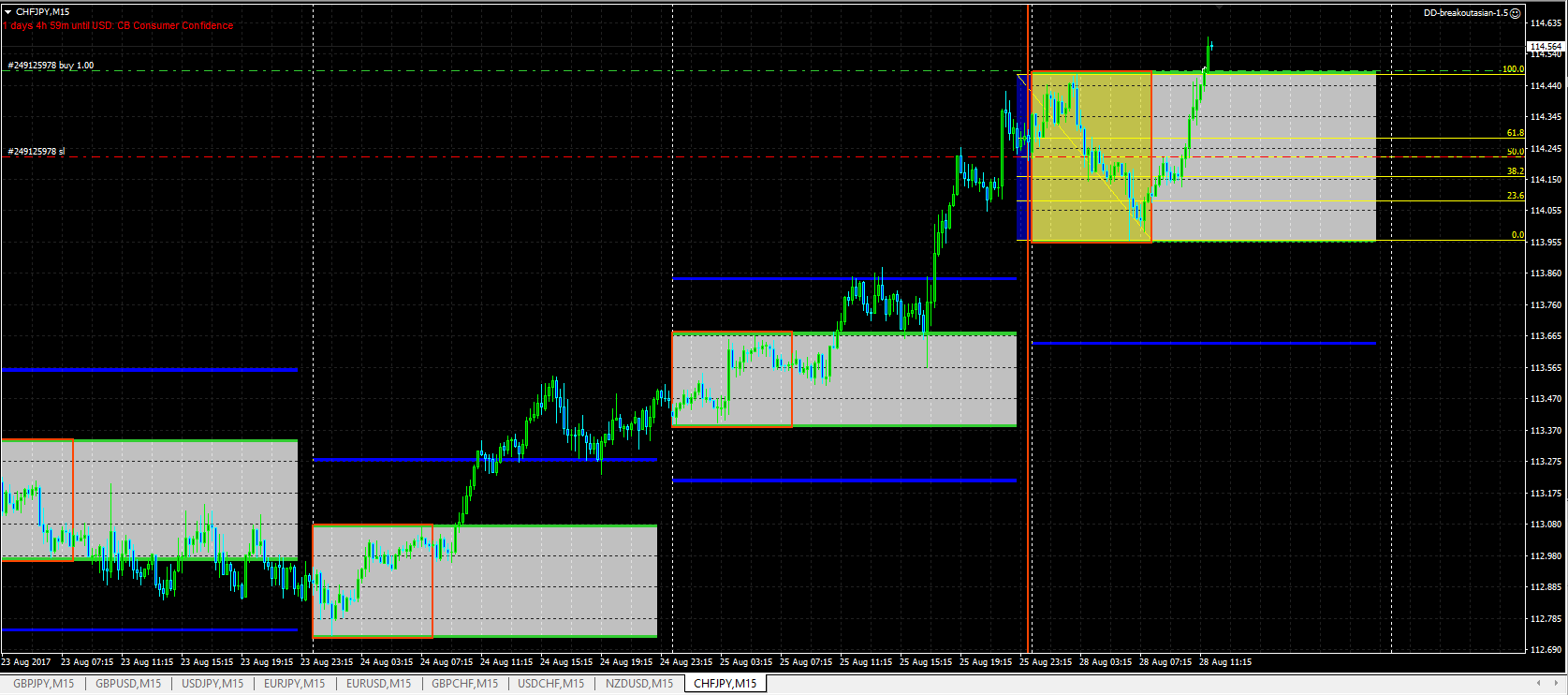Click the Fibonacci 50.0 level label
1568x695 pixels.
tap(1516, 152)
